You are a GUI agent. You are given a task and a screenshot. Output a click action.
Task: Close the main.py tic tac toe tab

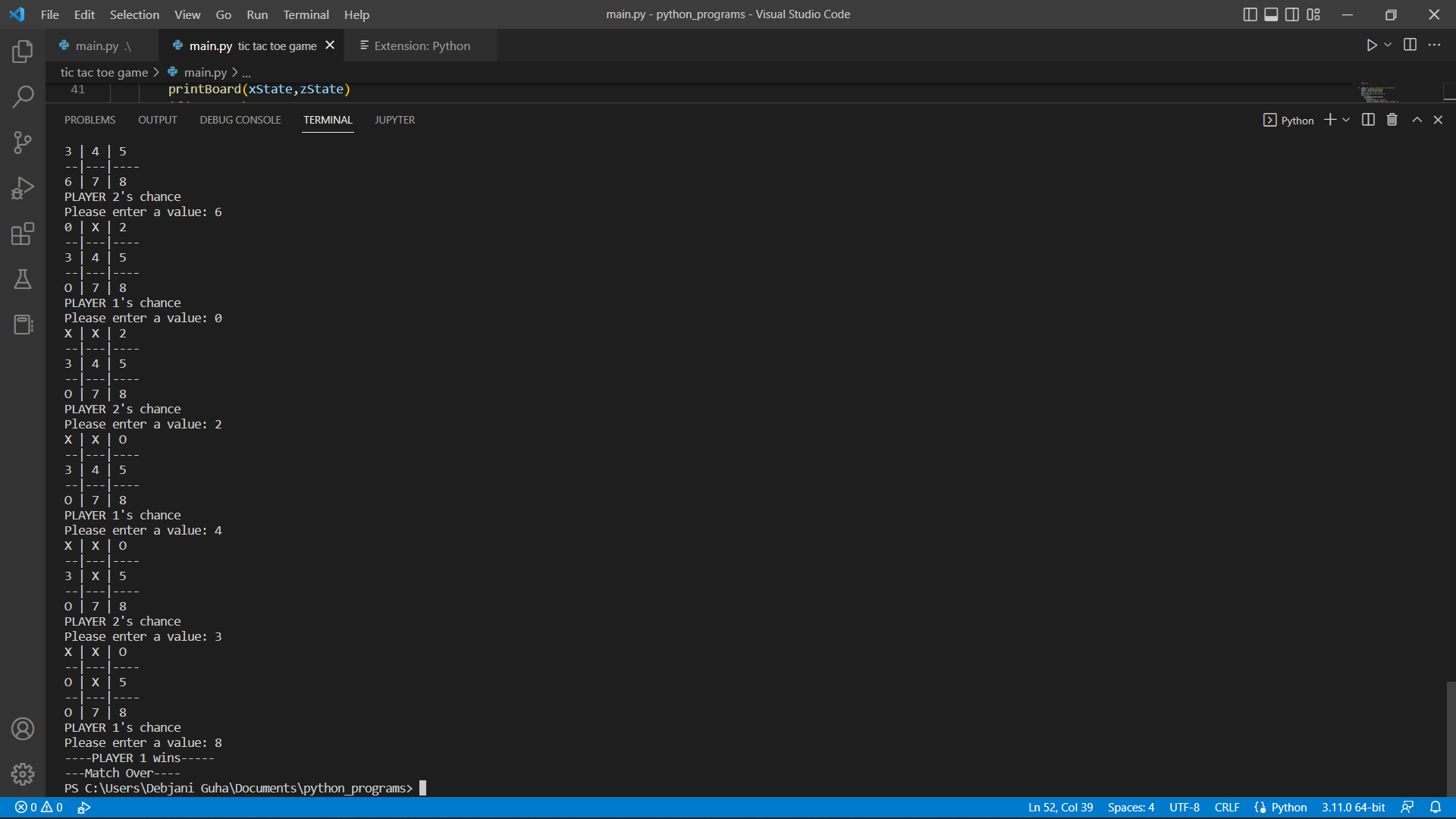(330, 45)
